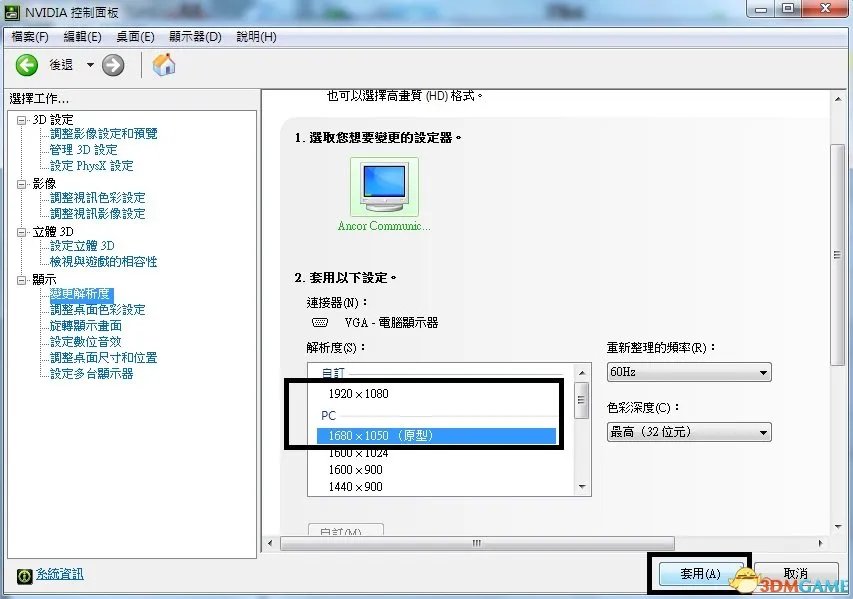Open the 檔案(F) menu
This screenshot has width=853, height=599.
point(29,37)
